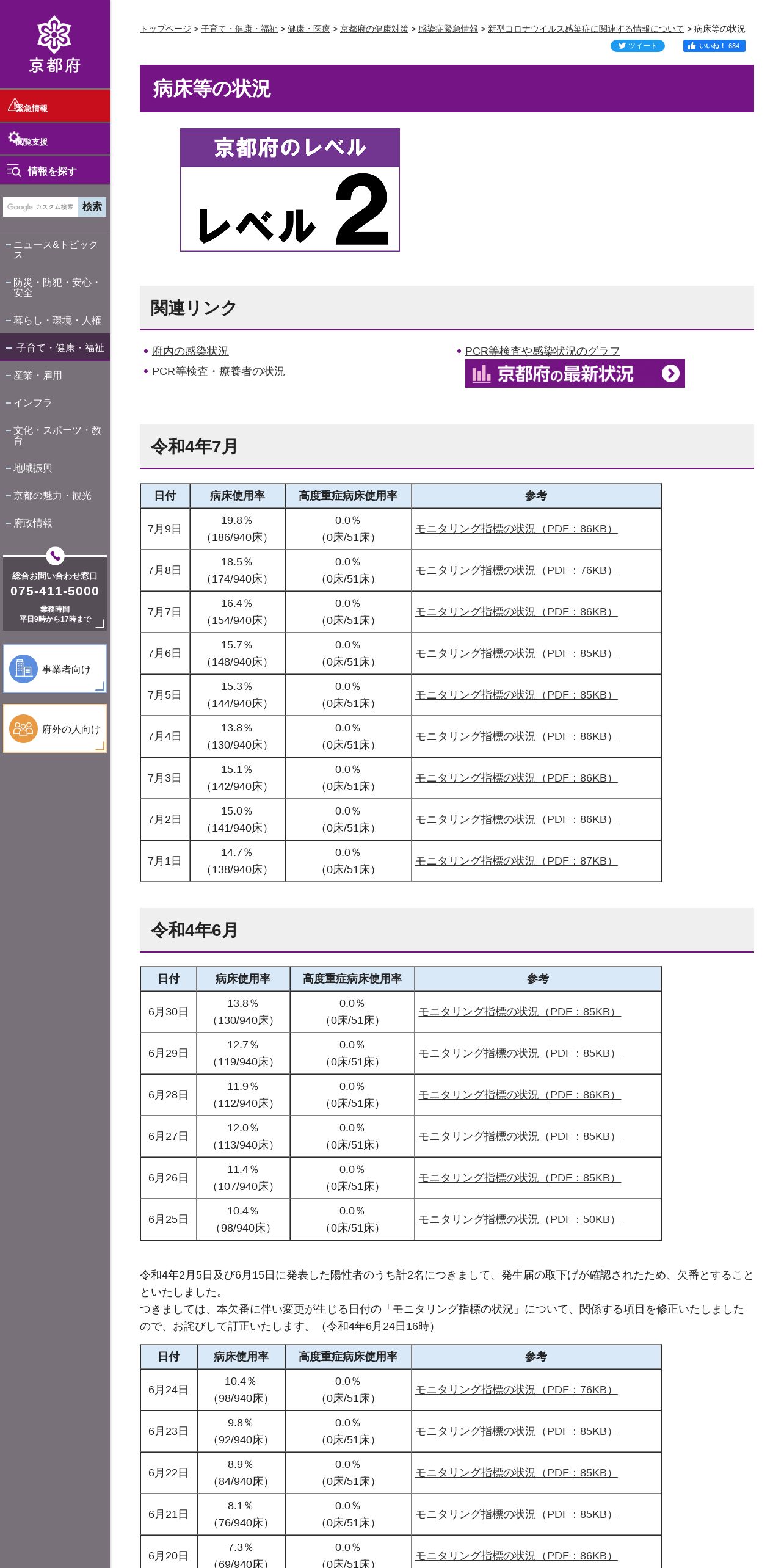Open the 6月30日 モニタリング指標の状況 PDF
The height and width of the screenshot is (1568, 784).
[x=520, y=1012]
